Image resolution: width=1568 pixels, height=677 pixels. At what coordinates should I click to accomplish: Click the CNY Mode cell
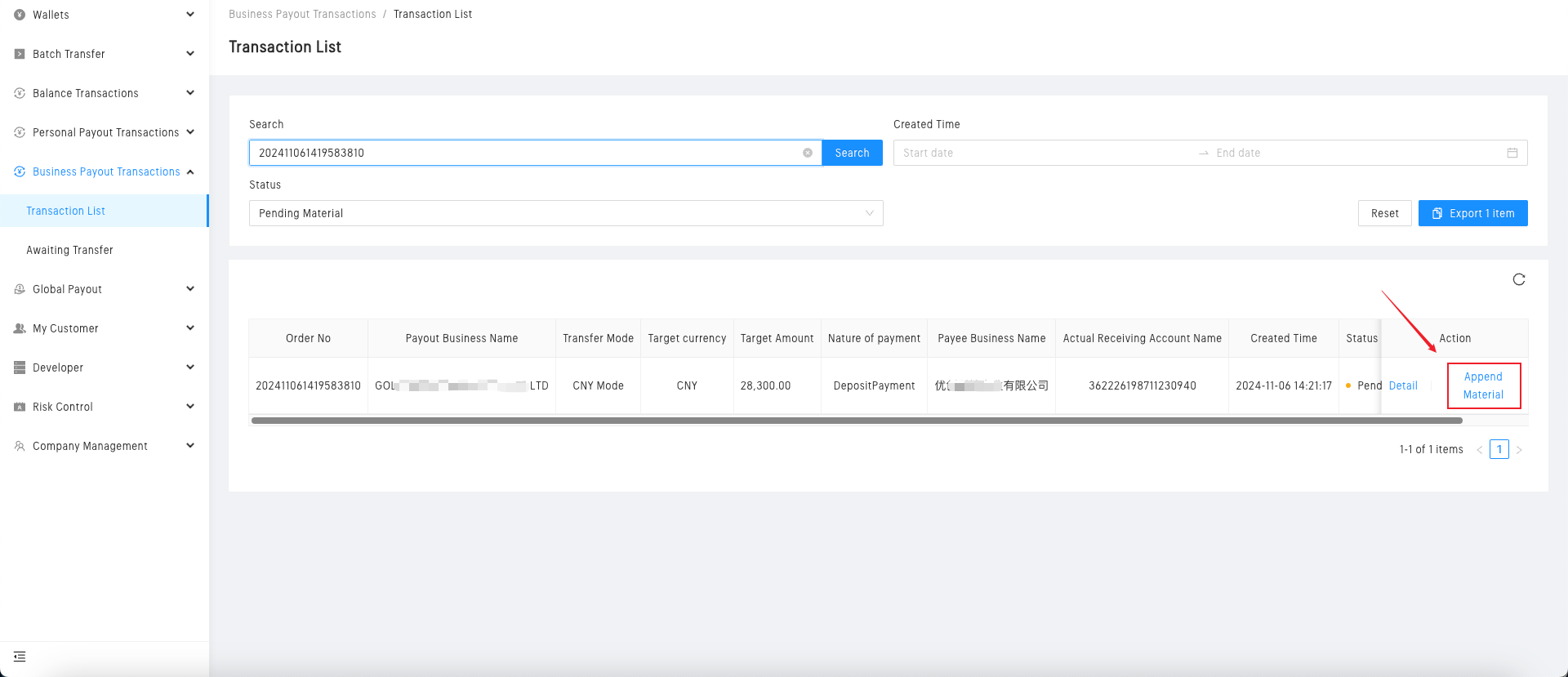(x=598, y=385)
